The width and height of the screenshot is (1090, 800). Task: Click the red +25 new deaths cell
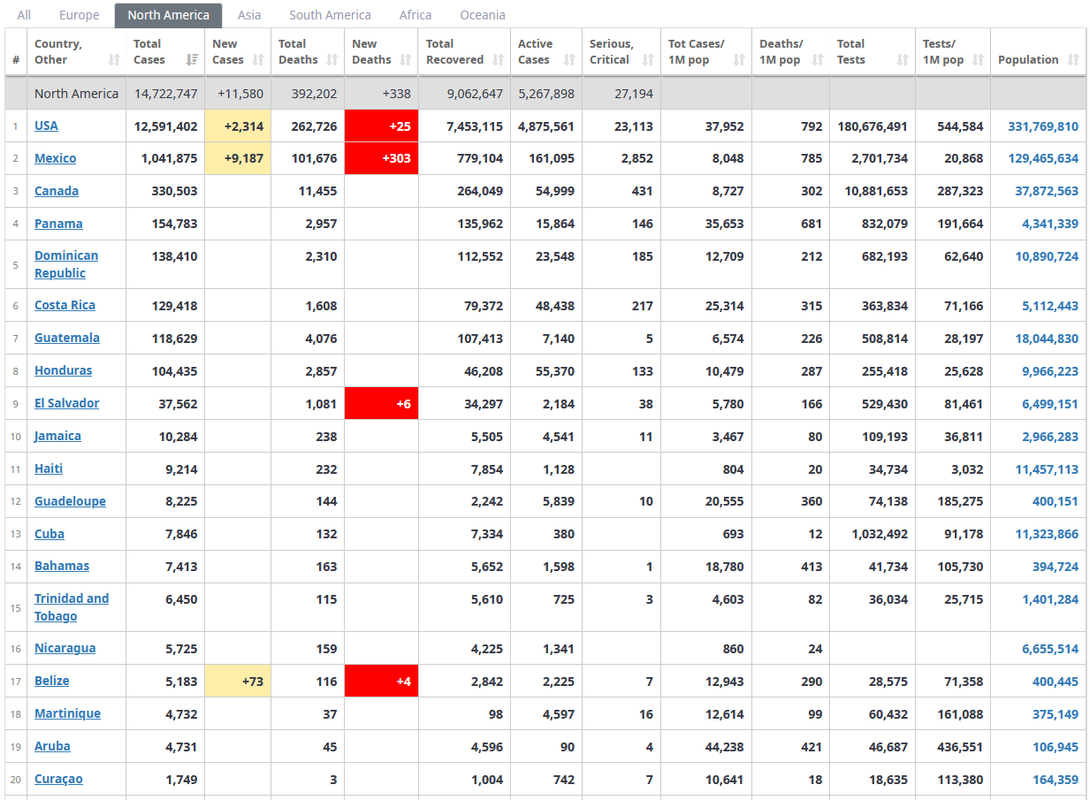click(x=382, y=126)
